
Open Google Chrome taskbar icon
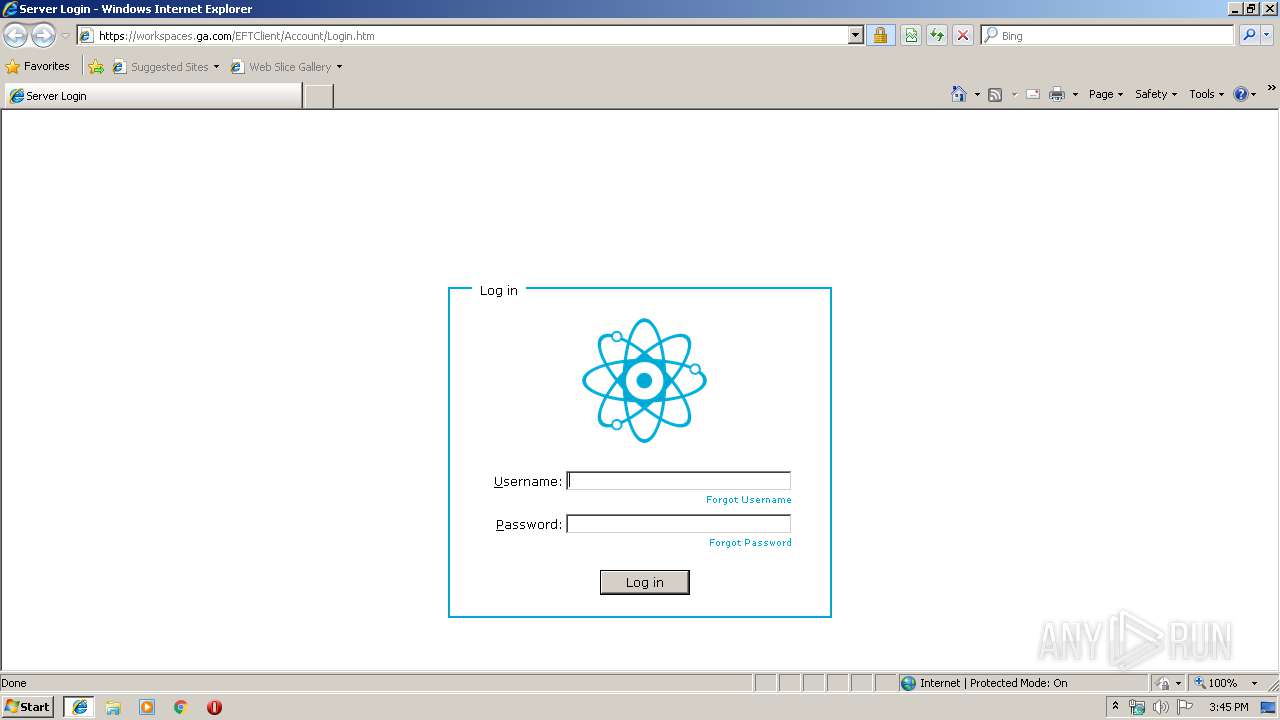point(181,707)
